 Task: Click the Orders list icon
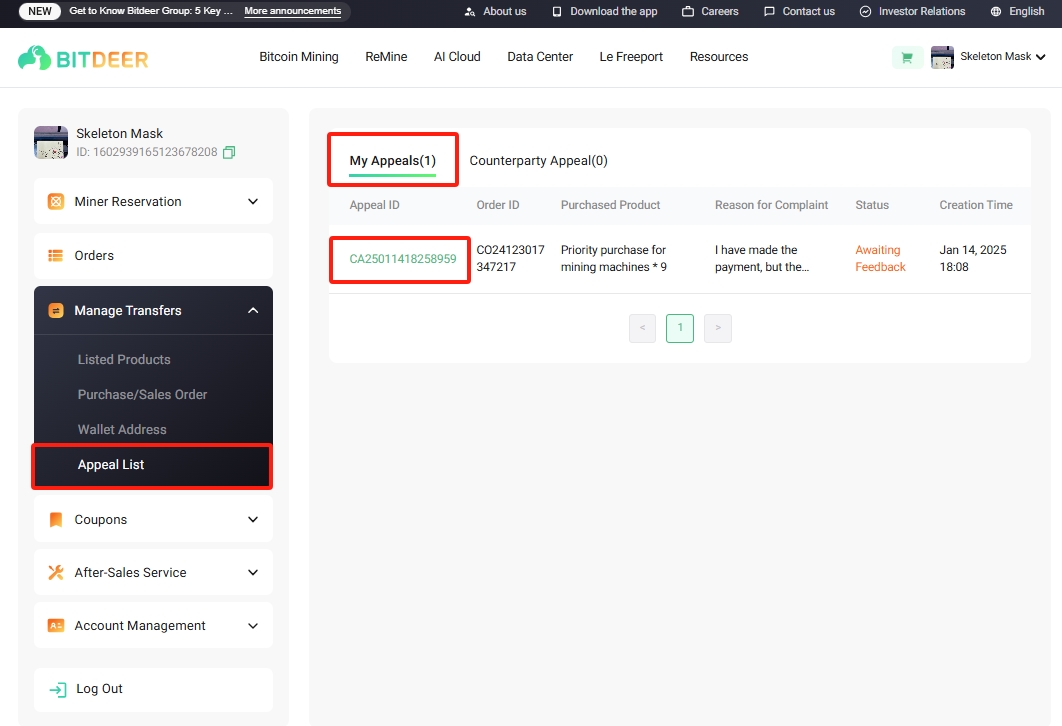click(56, 255)
